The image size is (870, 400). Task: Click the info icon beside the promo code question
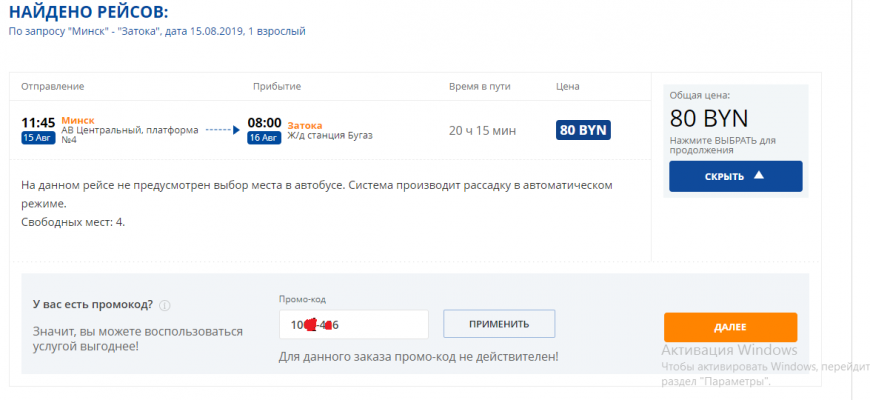pos(164,305)
